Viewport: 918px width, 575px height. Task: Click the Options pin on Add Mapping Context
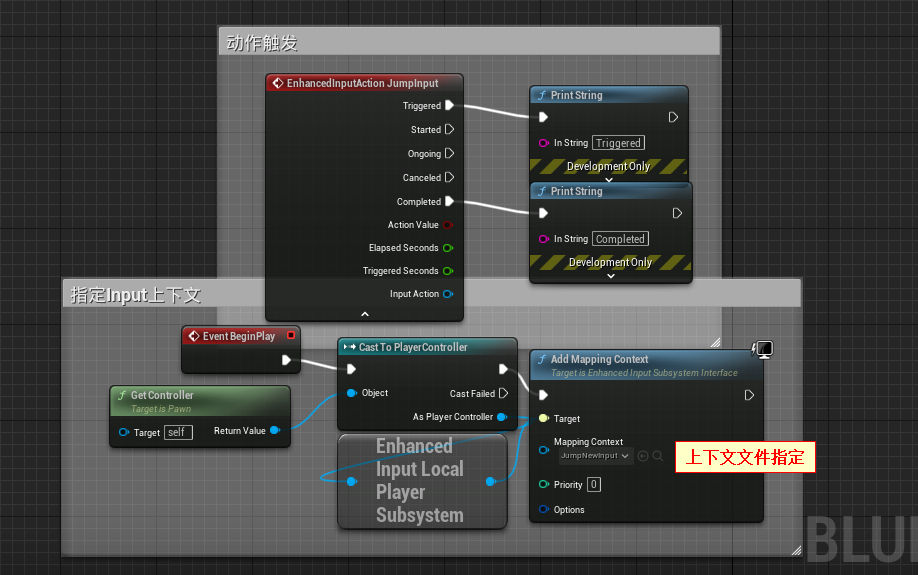(544, 510)
